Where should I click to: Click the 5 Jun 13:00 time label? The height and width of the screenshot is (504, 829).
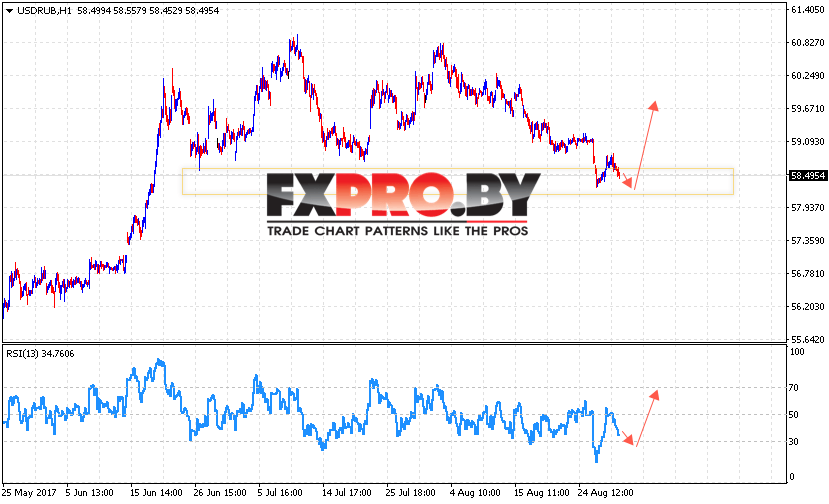(x=89, y=492)
